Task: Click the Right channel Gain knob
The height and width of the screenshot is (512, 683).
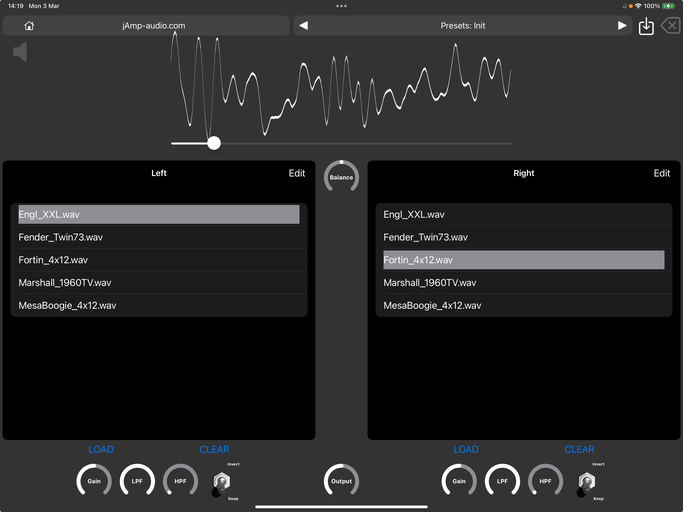Action: 459,481
